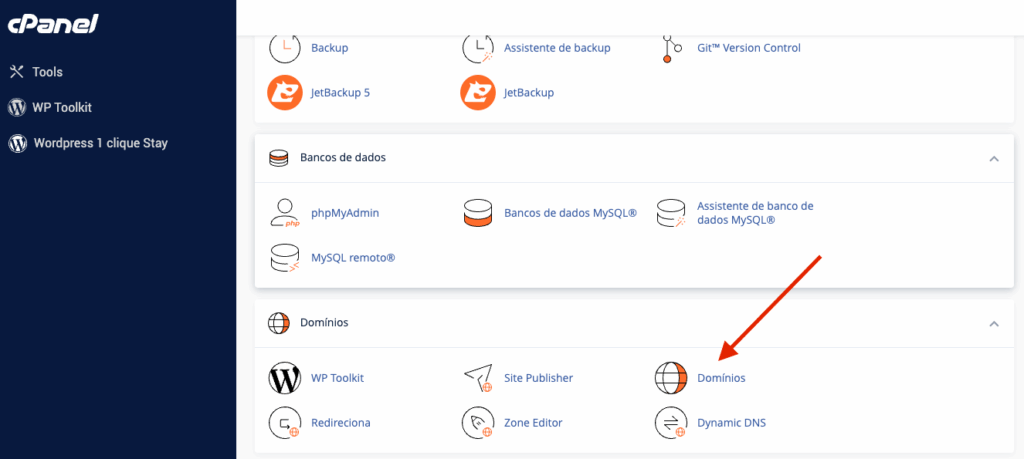Collapse the Domínios section chevron

[x=993, y=323]
